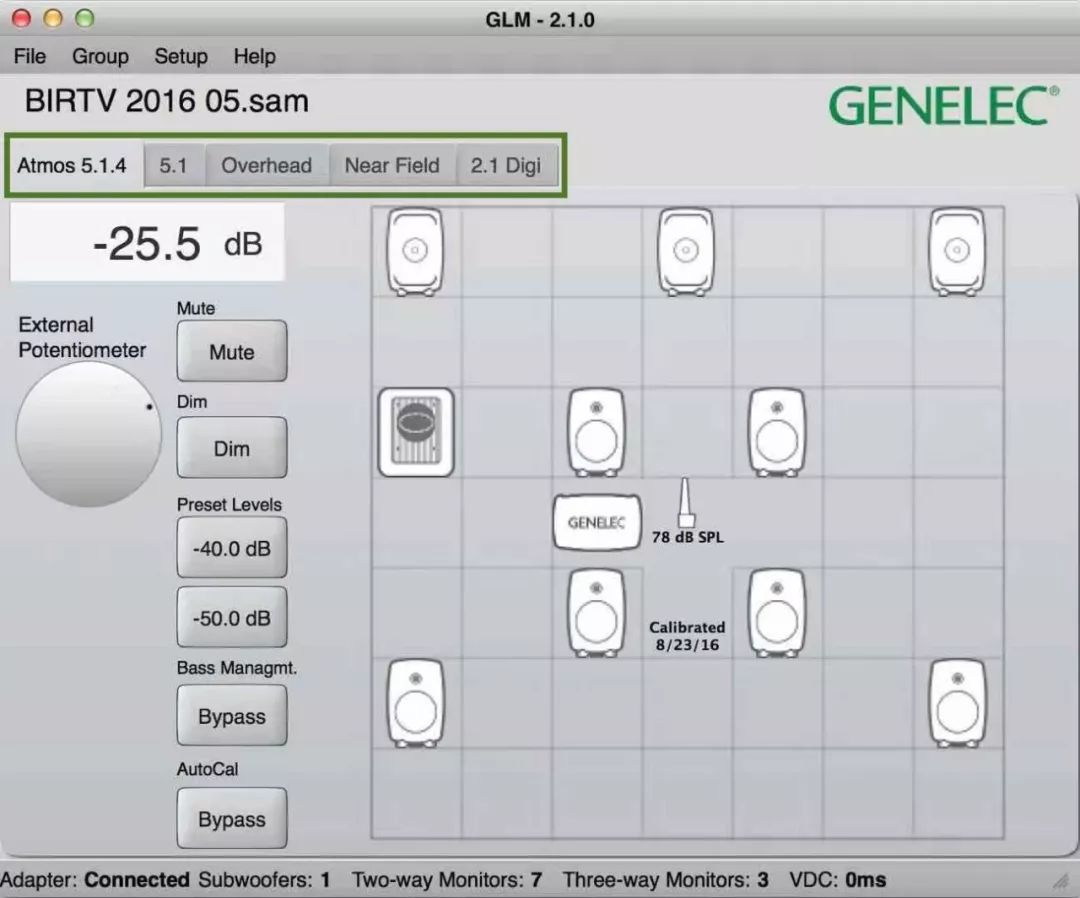Select the two-way monitor directly above the GENELEC adapter
Image resolution: width=1080 pixels, height=898 pixels.
(x=596, y=432)
